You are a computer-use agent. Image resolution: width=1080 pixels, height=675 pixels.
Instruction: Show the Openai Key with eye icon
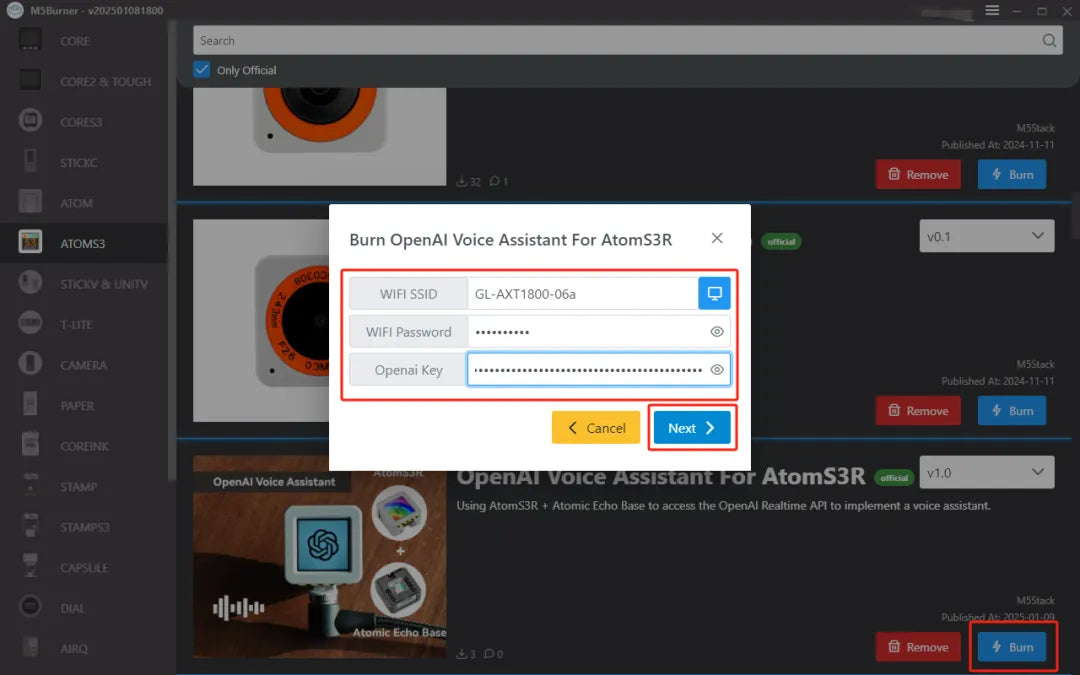(x=717, y=370)
